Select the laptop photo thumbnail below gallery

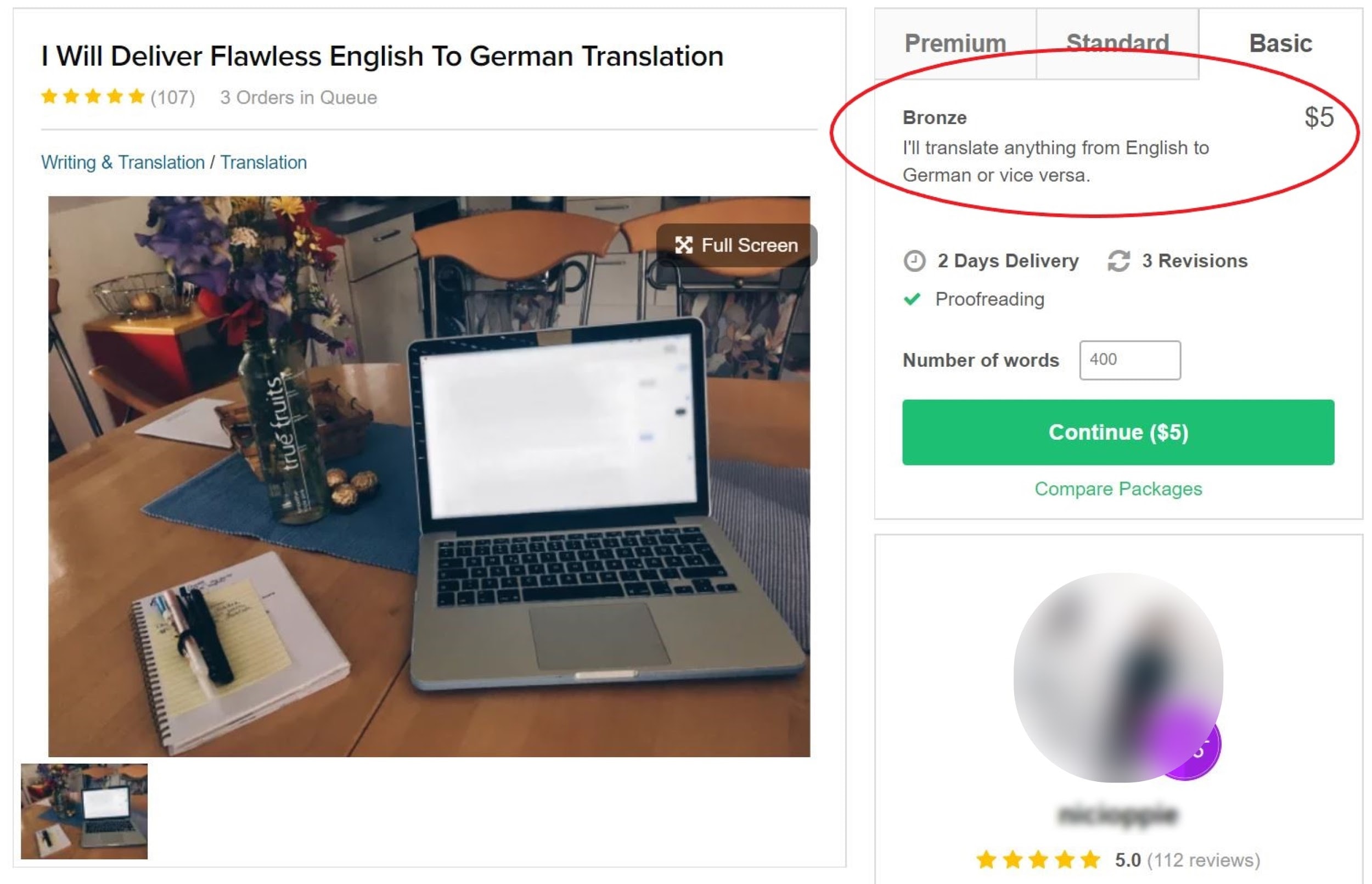pos(85,812)
